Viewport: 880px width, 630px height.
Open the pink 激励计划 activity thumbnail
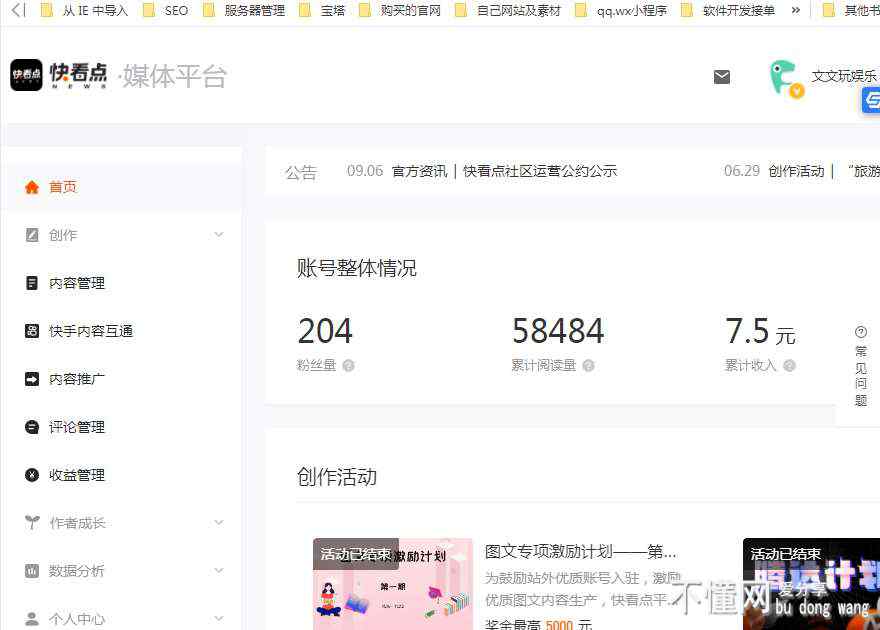pyautogui.click(x=393, y=583)
